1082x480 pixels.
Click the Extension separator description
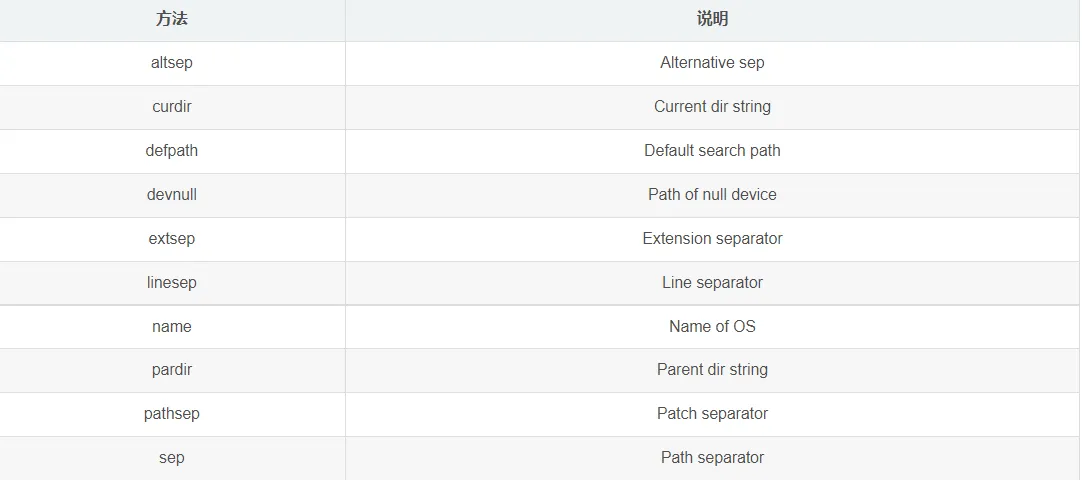pyautogui.click(x=712, y=239)
